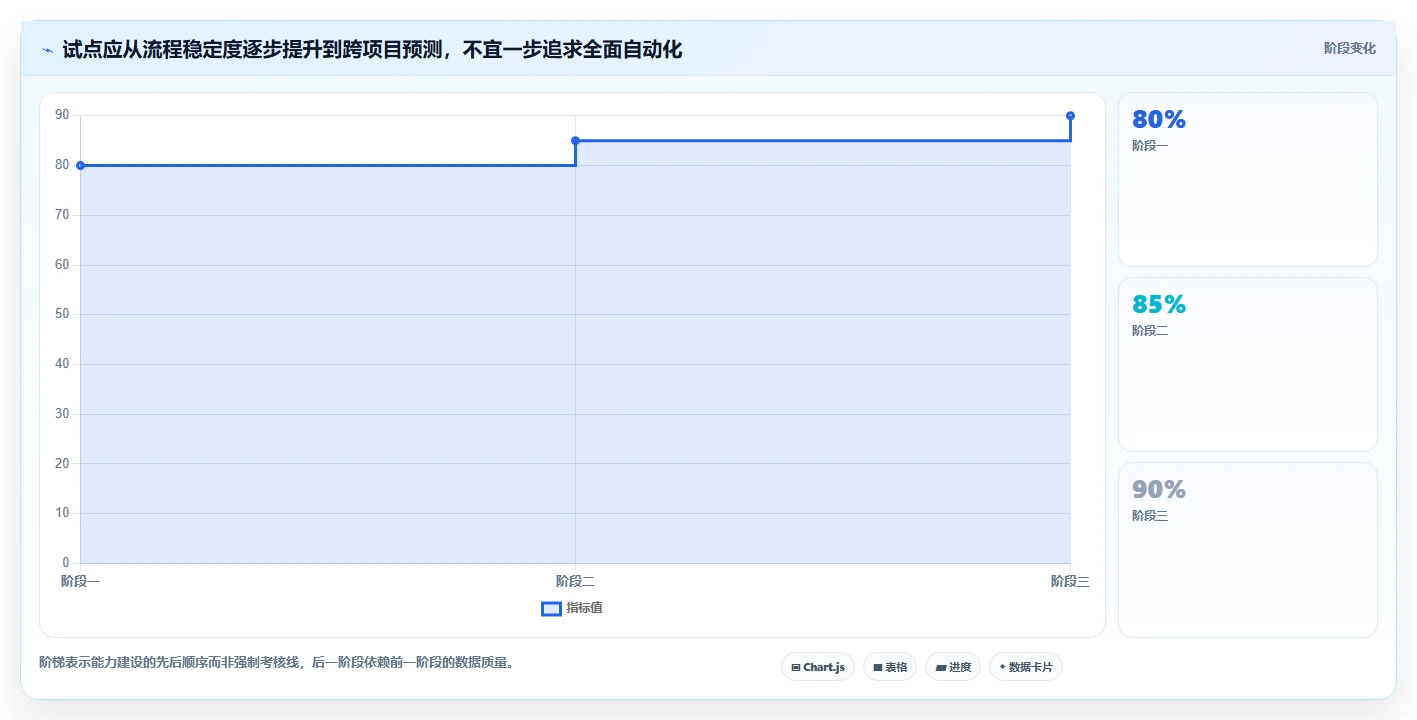Click the y-axis tick label 30

coord(62,413)
